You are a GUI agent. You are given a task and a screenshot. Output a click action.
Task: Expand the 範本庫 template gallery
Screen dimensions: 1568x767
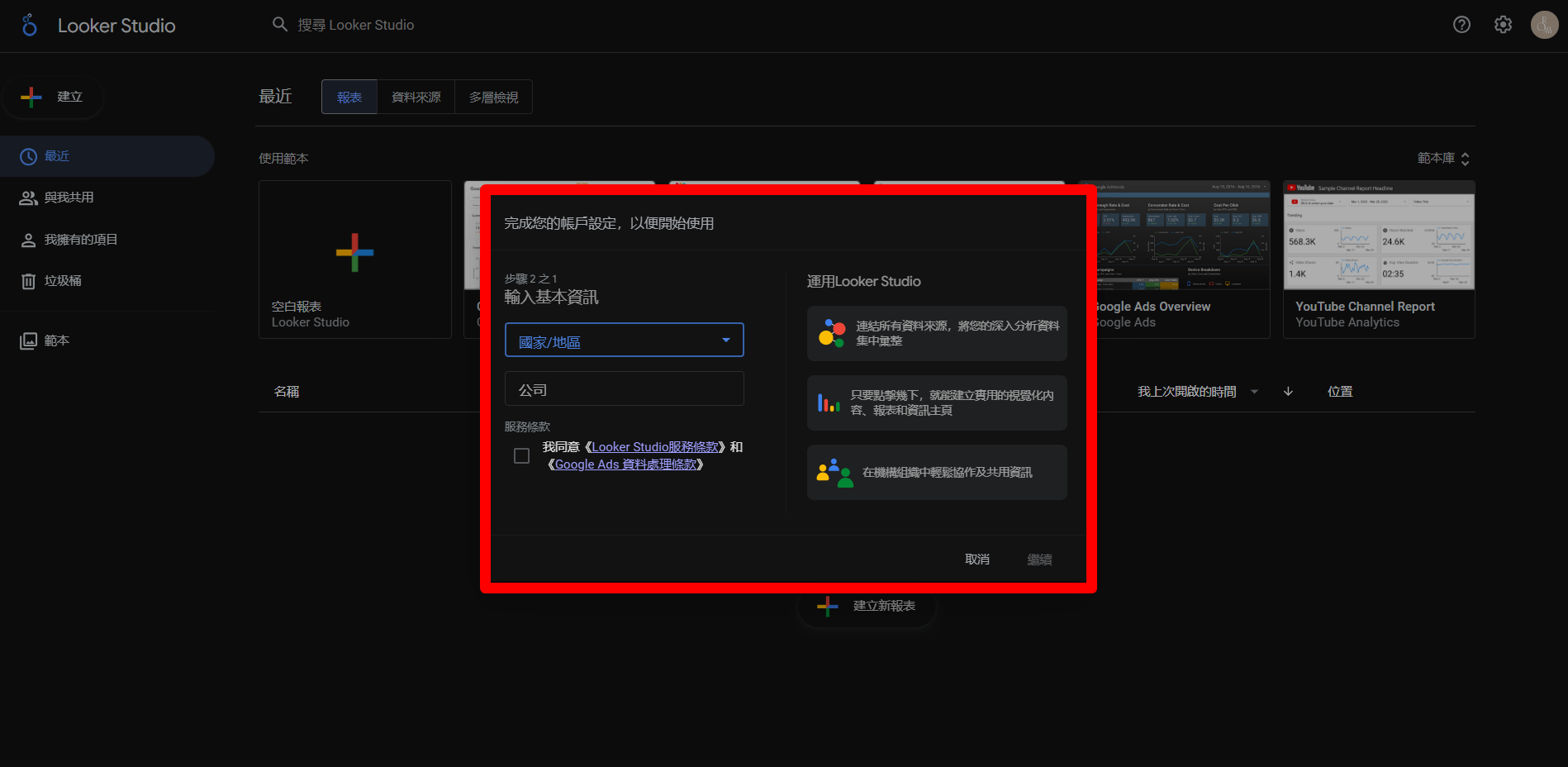point(1443,158)
